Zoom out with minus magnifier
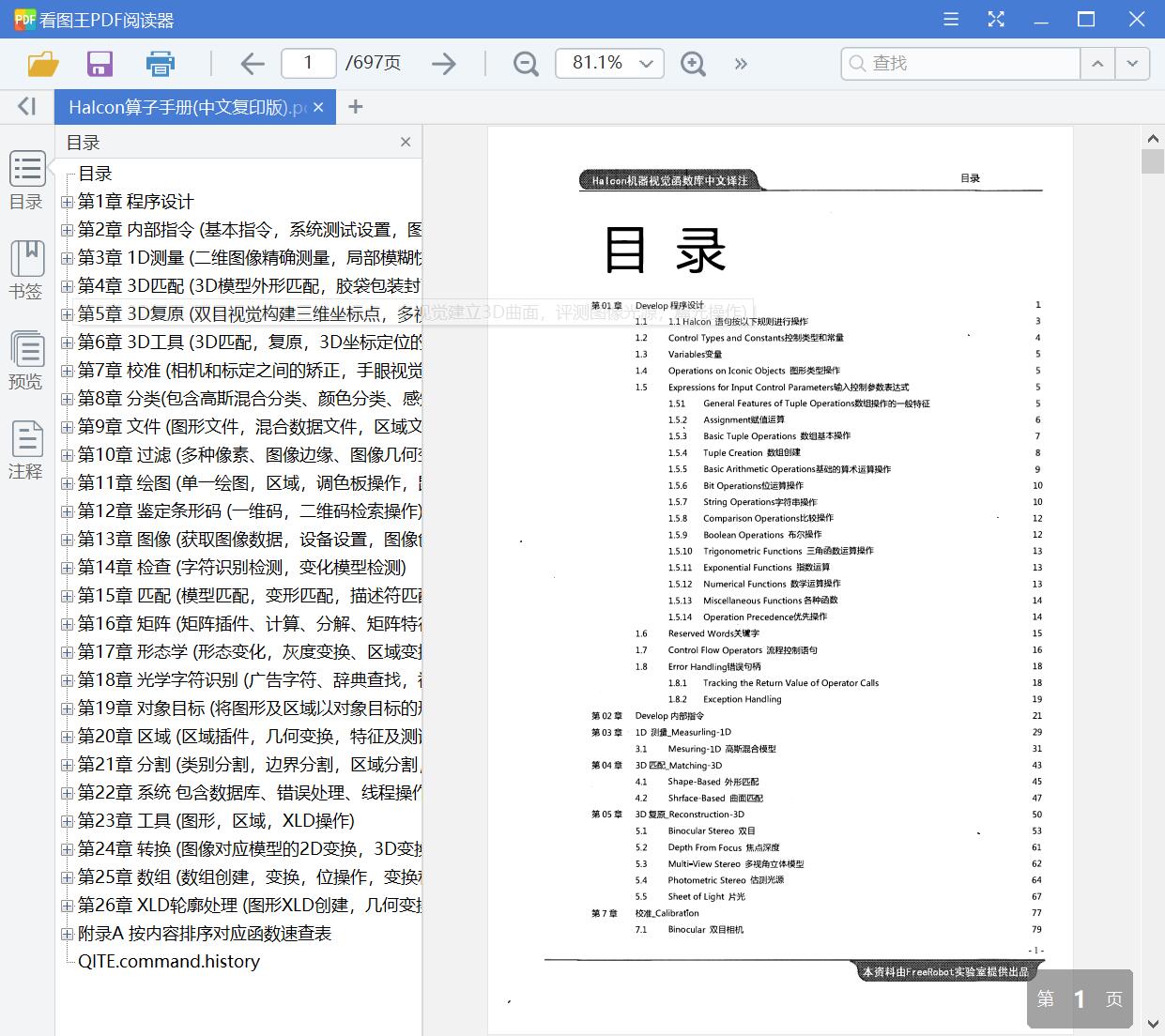 click(x=526, y=64)
